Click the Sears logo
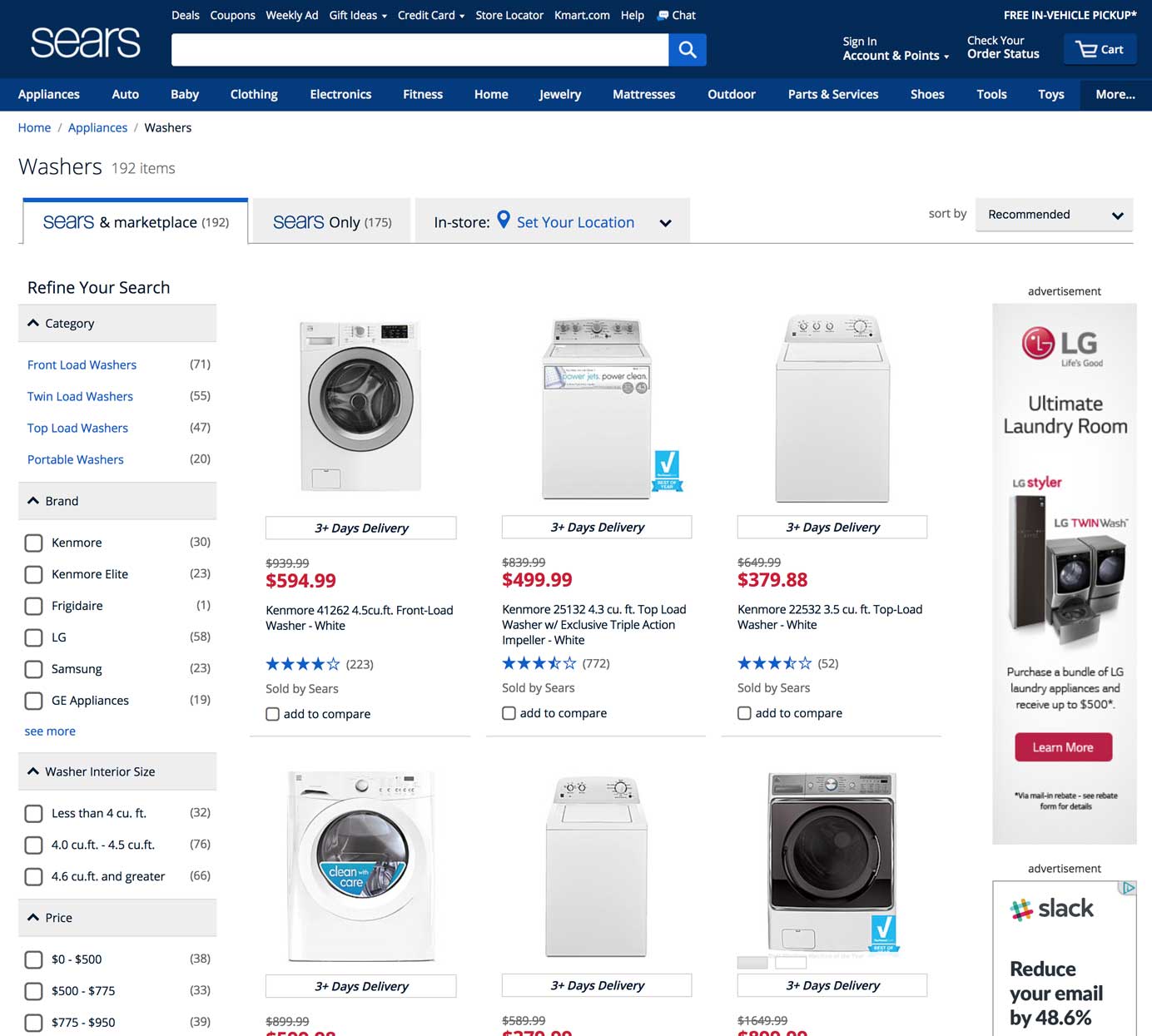This screenshot has height=1036, width=1152. [x=85, y=42]
